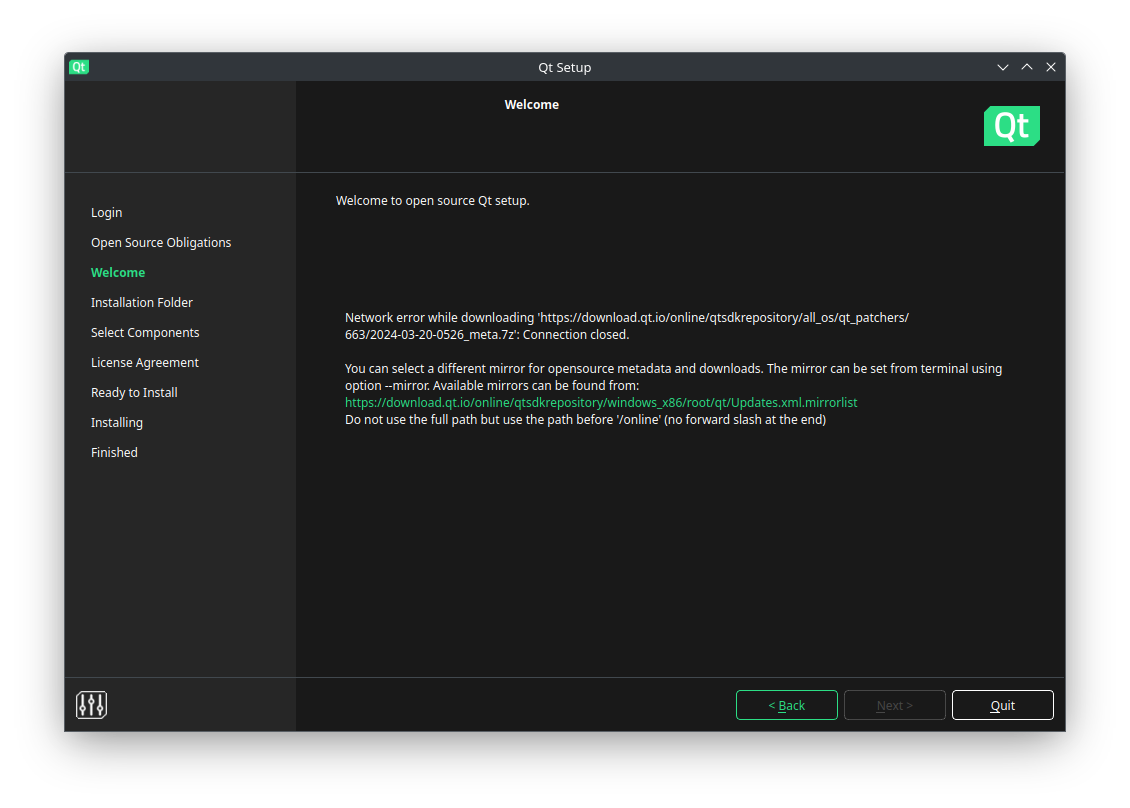Open the installer settings sliders icon
1130x808 pixels.
tap(92, 705)
